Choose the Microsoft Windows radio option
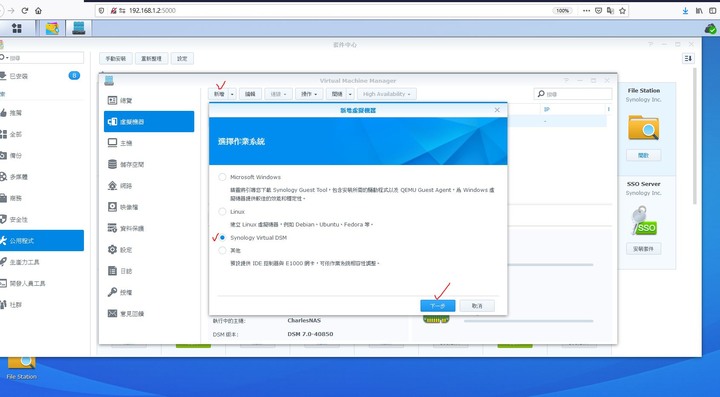The image size is (720, 397). (222, 177)
